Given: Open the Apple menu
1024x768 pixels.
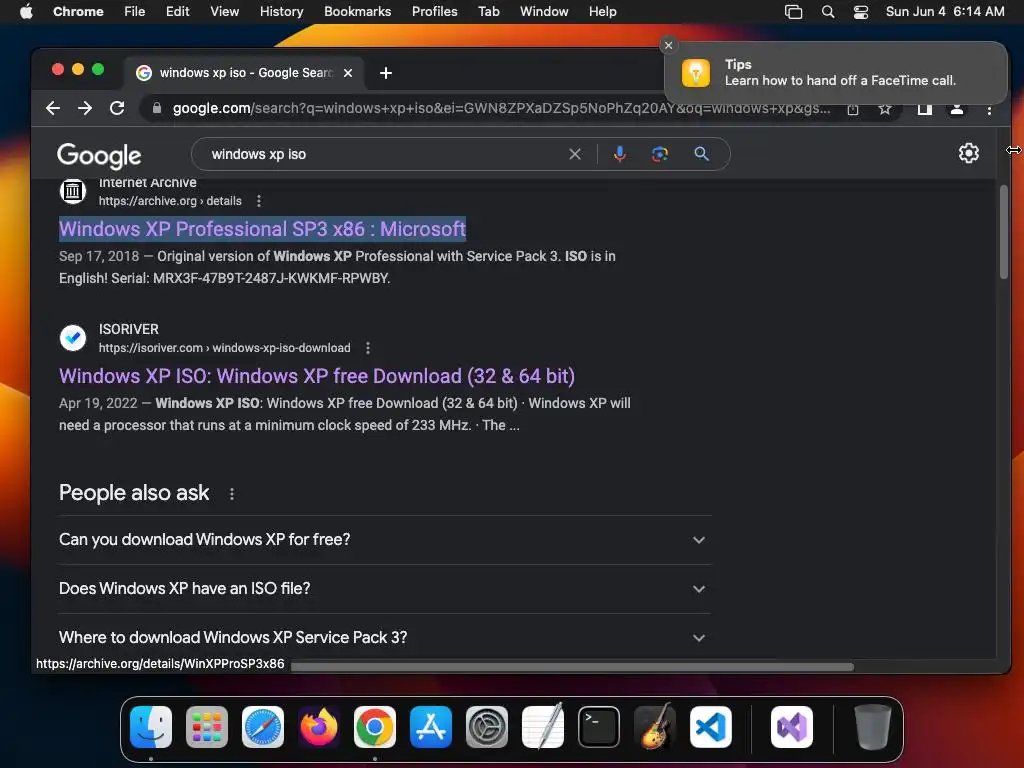Looking at the screenshot, I should 26,11.
